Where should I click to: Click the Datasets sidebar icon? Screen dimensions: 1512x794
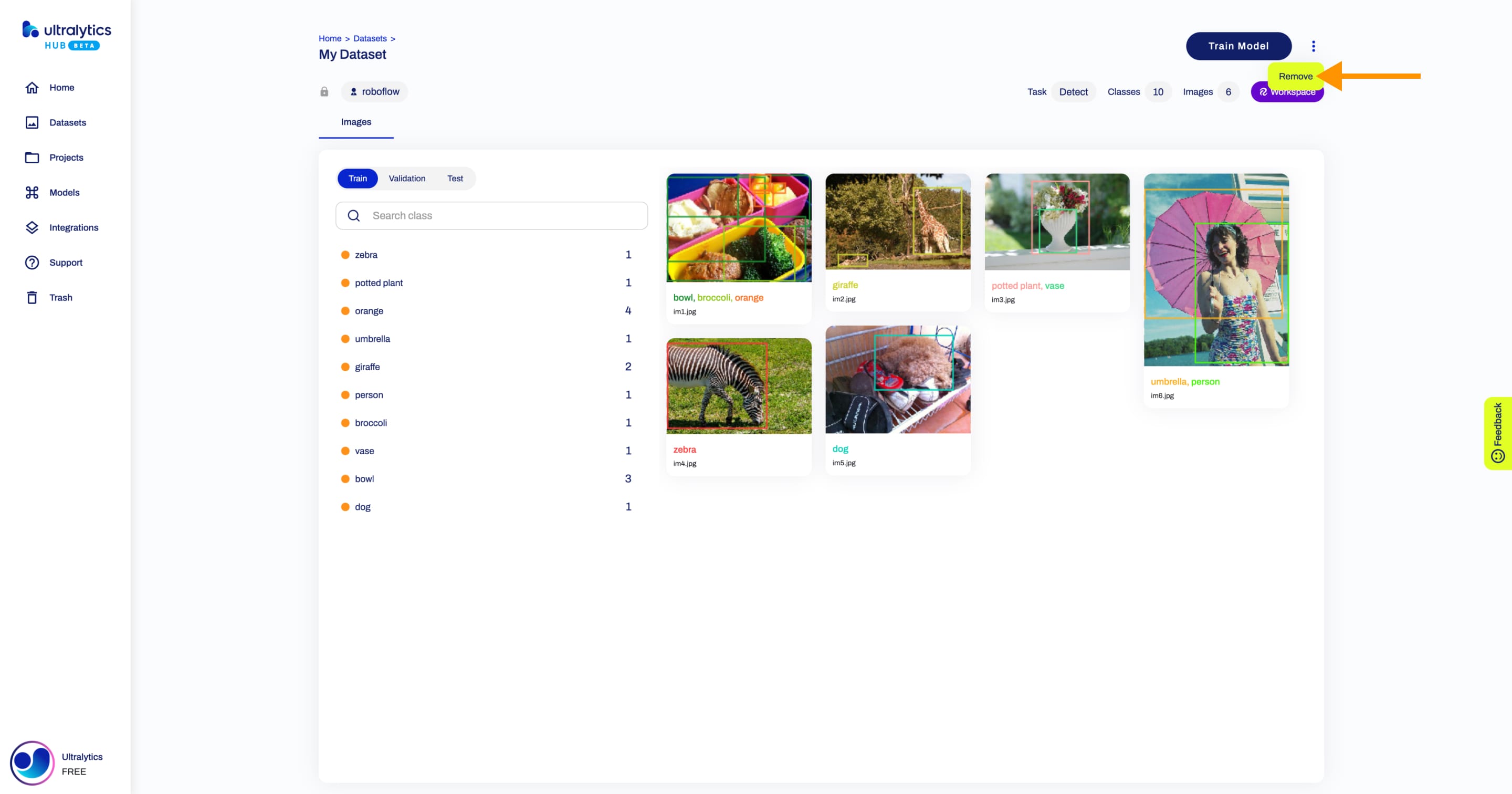[x=31, y=122]
